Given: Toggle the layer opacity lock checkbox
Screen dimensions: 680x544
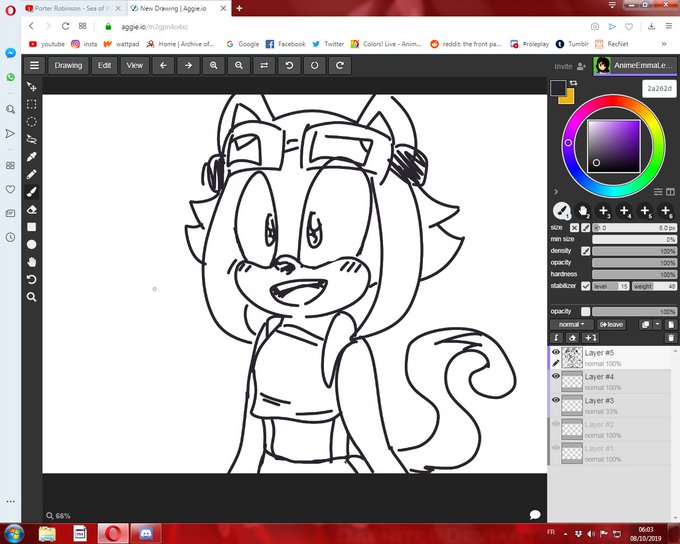Looking at the screenshot, I should coord(585,311).
